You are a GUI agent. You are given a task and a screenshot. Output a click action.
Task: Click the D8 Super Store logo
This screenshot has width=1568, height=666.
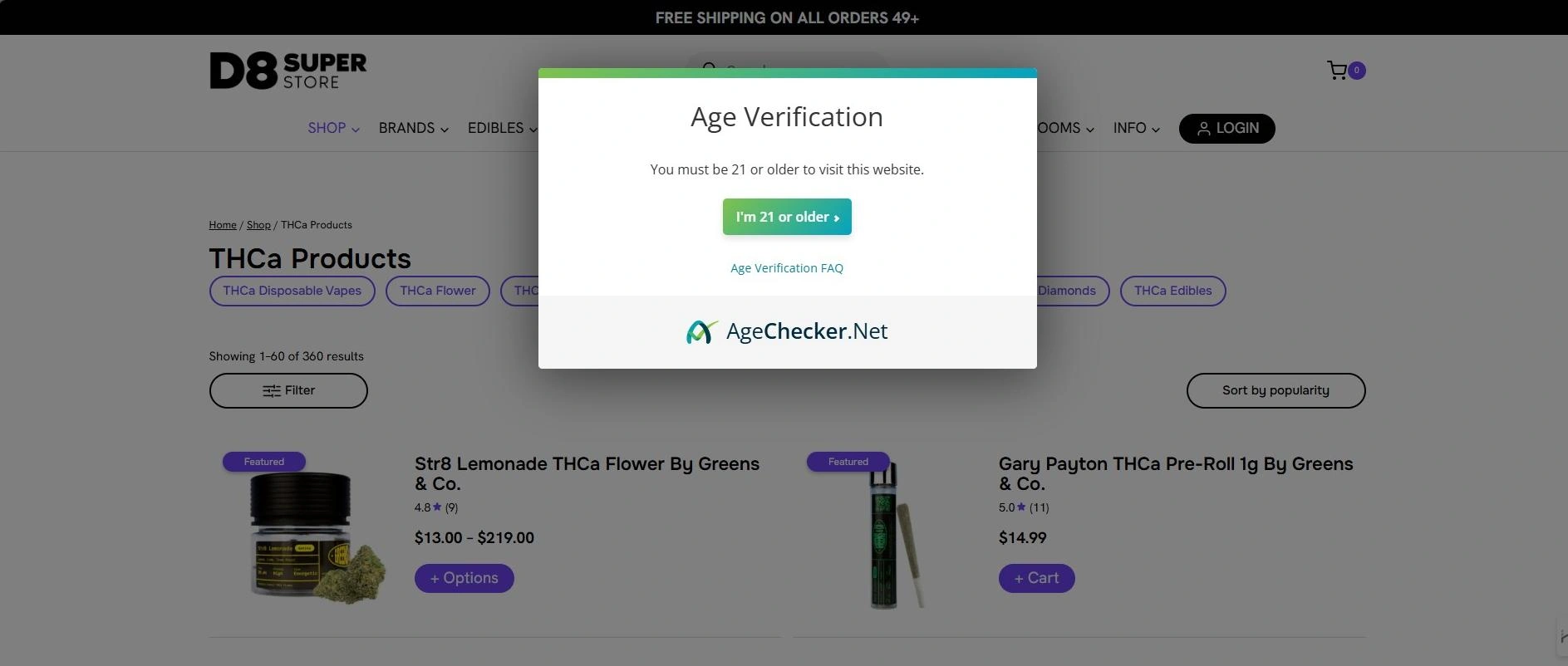coord(288,71)
